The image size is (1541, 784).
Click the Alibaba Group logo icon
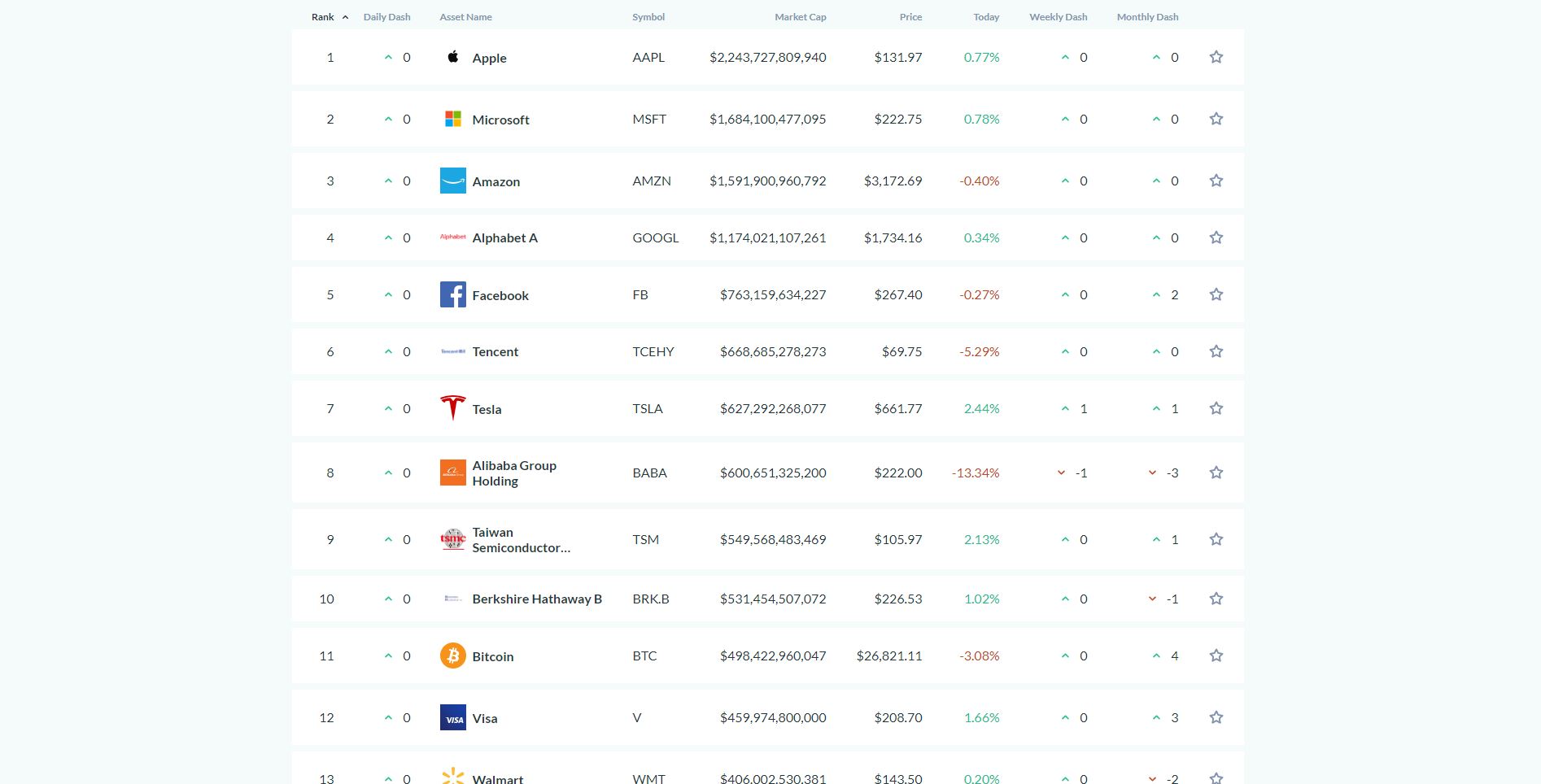453,473
